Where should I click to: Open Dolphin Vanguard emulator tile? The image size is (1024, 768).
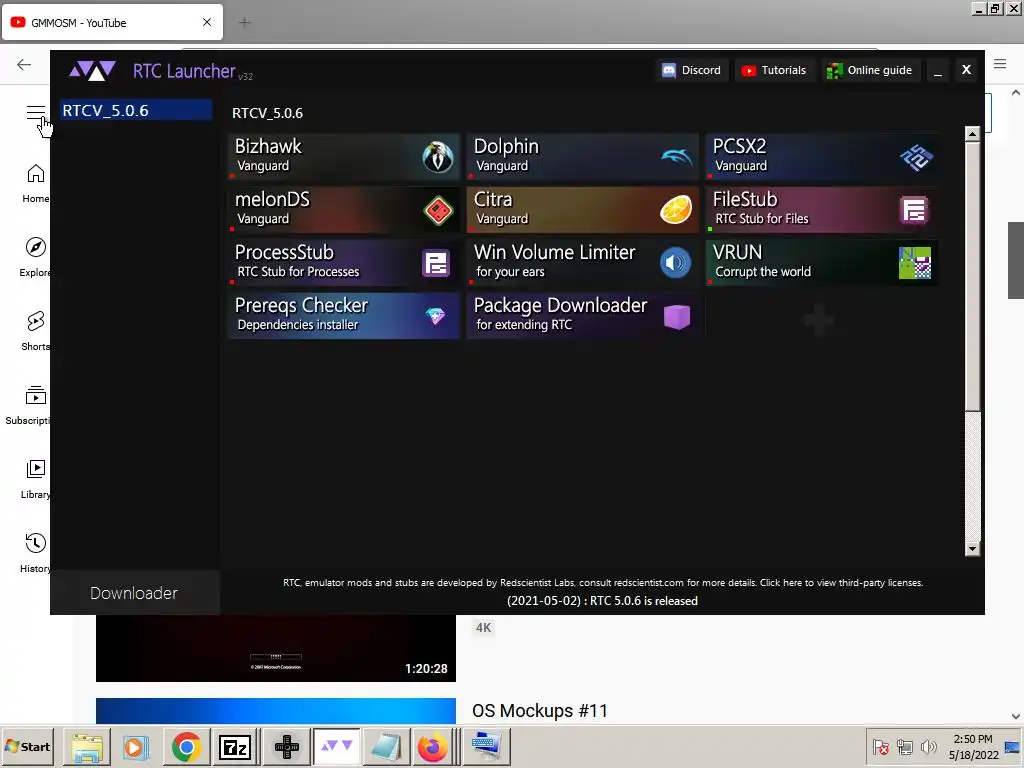pyautogui.click(x=583, y=157)
